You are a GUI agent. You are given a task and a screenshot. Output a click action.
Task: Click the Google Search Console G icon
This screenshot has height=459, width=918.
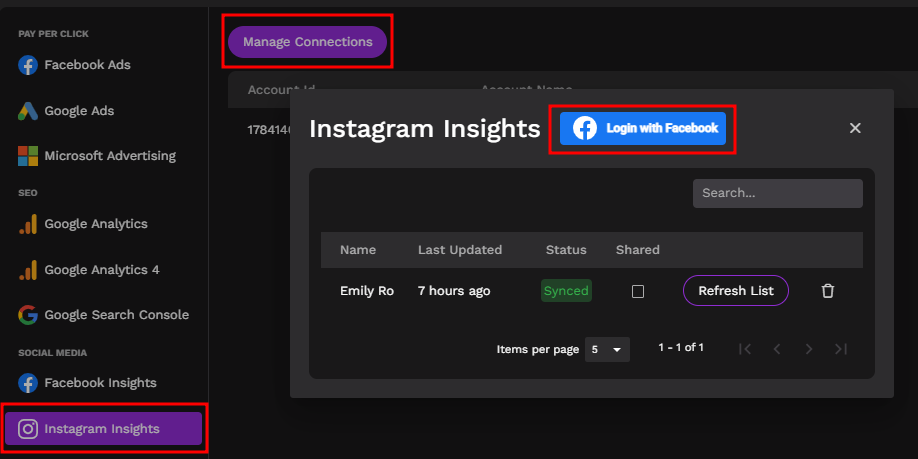point(28,315)
